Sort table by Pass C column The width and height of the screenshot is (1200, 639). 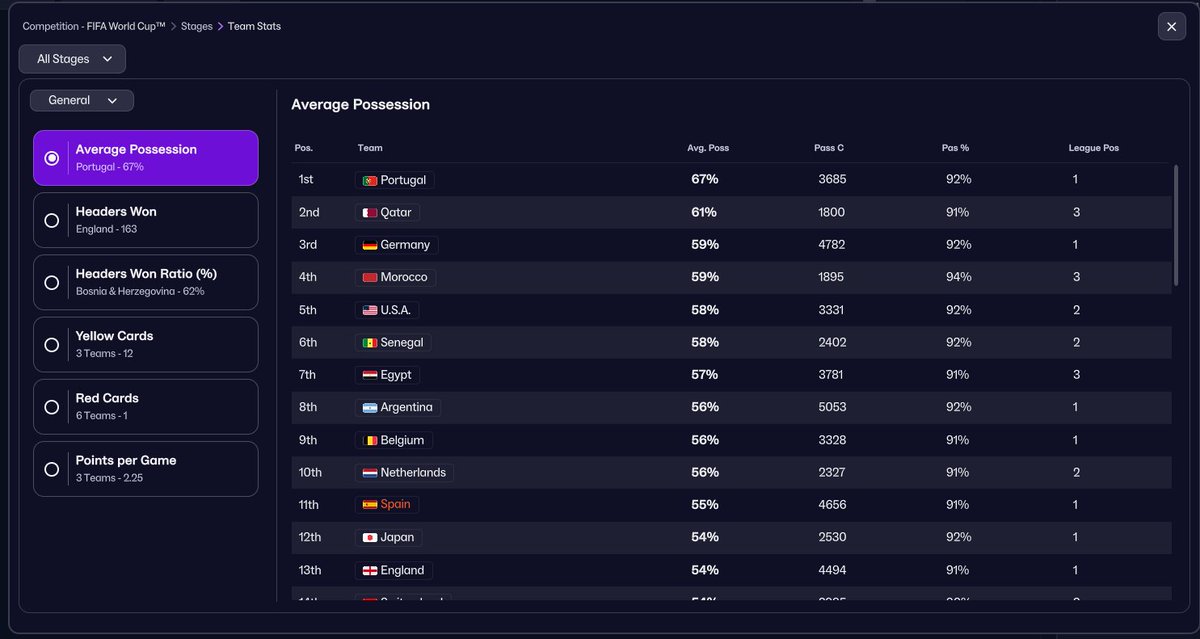829,148
